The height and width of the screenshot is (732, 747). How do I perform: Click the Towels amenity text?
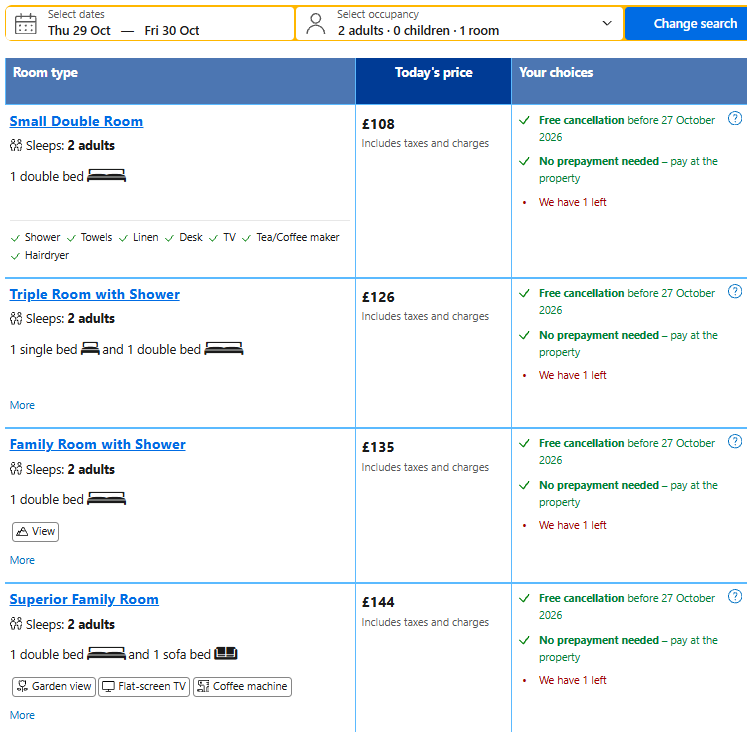click(x=96, y=237)
